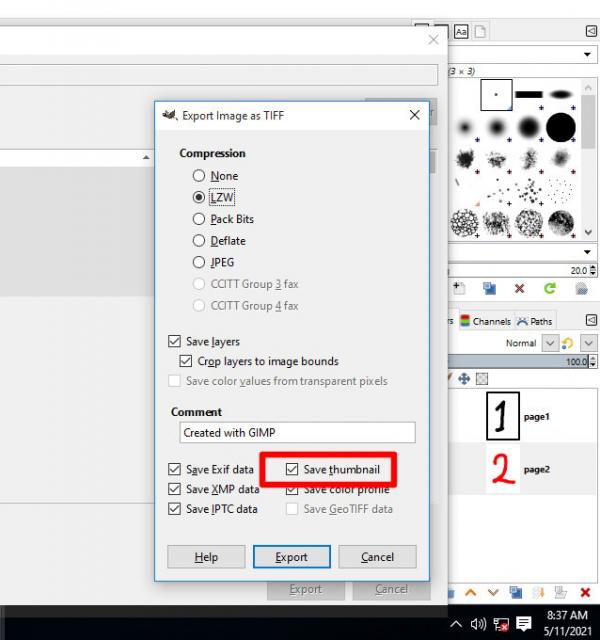Click Cancel in the Export Image as TIFF dialog
The image size is (600, 640).
(x=377, y=557)
